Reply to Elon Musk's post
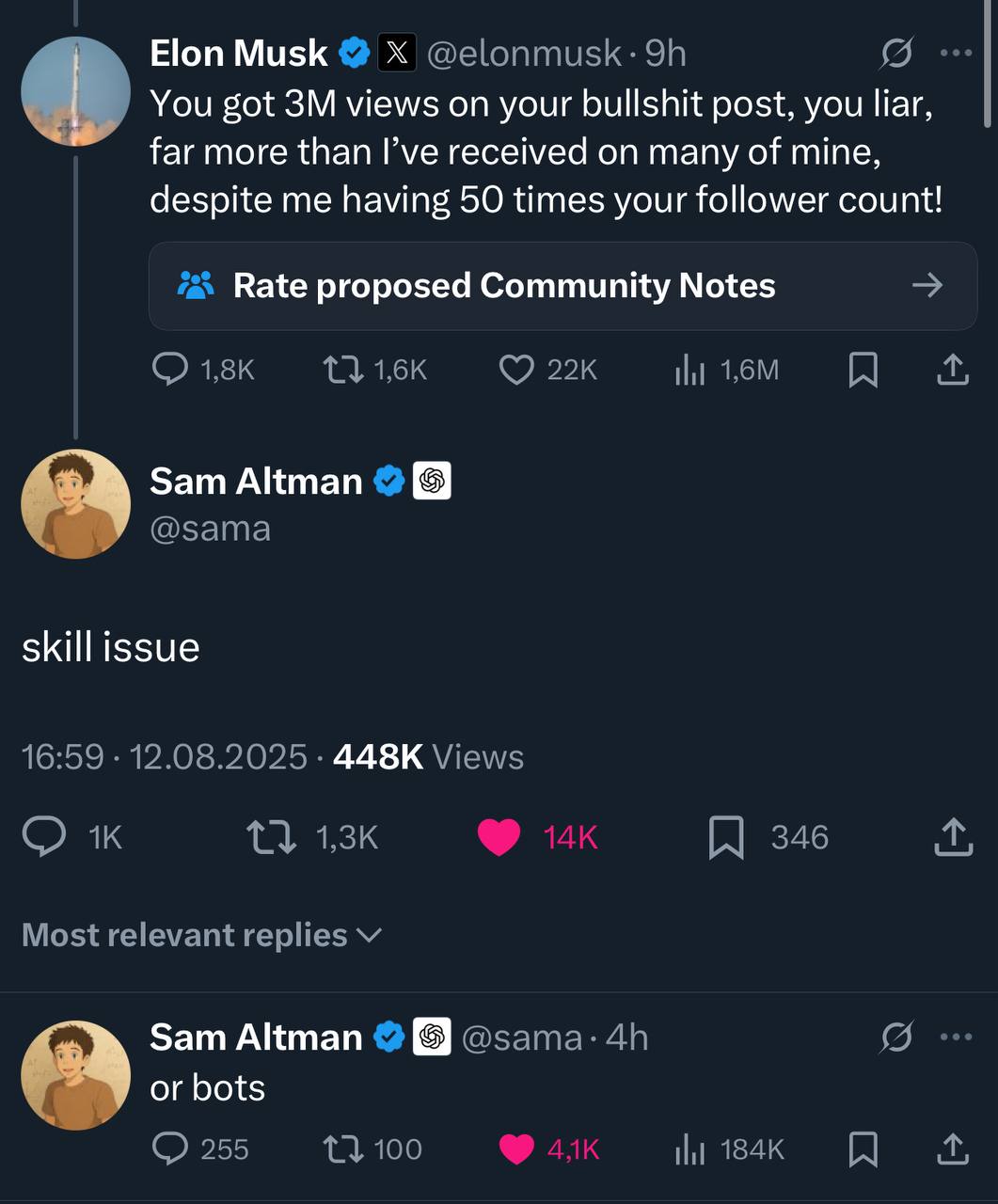This screenshot has height=1204, width=998. (x=170, y=370)
